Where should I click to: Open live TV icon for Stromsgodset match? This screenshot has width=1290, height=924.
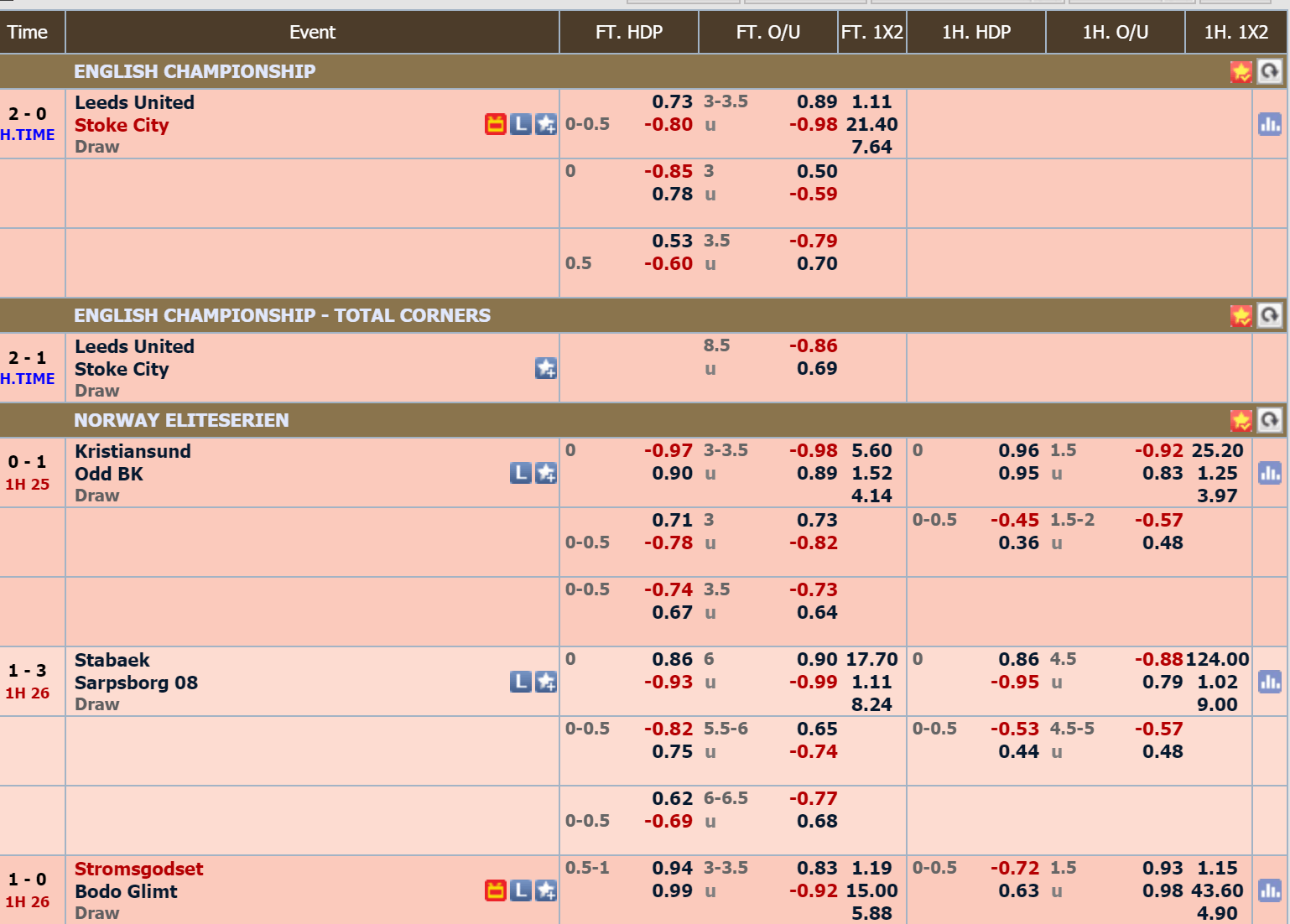pos(496,890)
